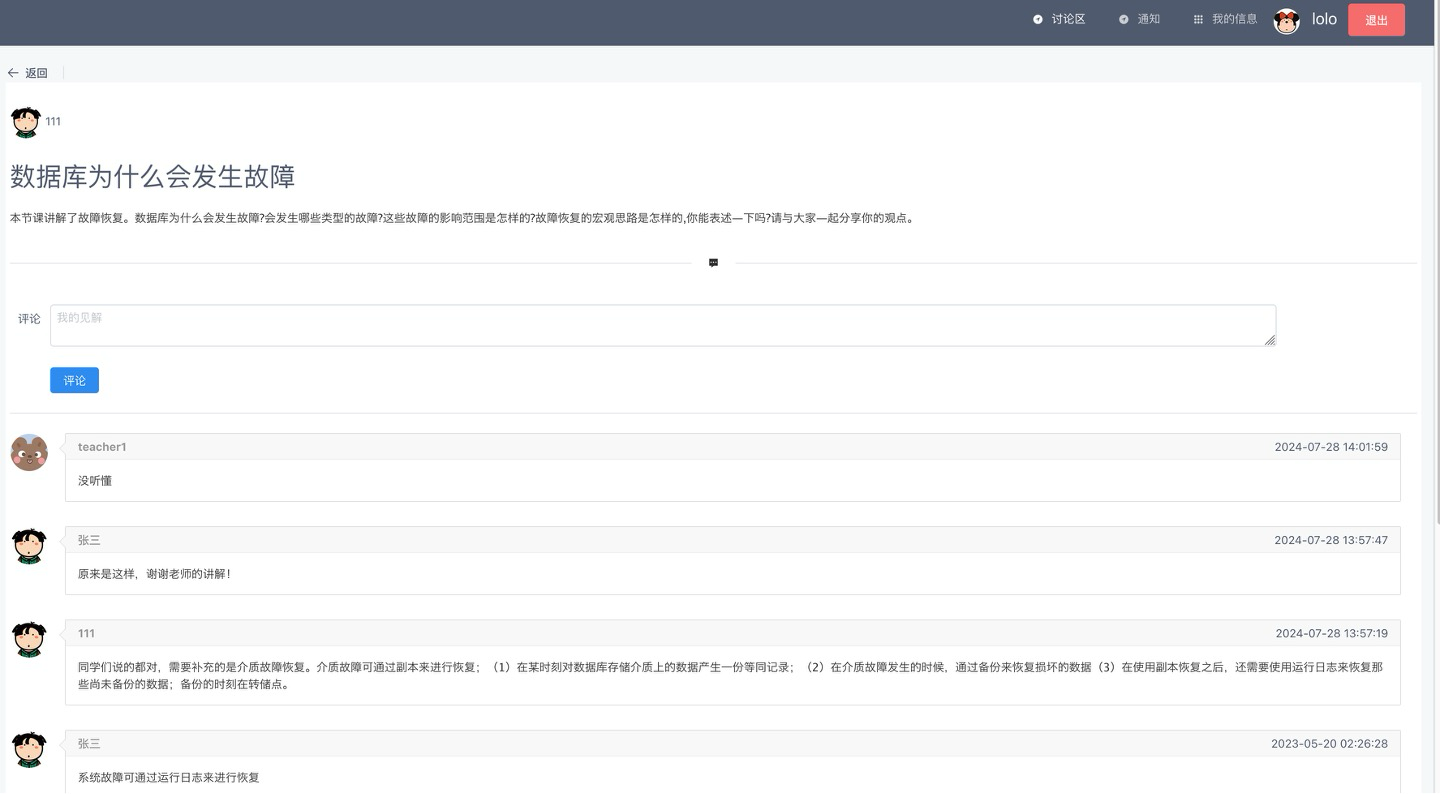The image size is (1440, 794).
Task: Click the page vertical scrollbar
Action: point(1435,300)
